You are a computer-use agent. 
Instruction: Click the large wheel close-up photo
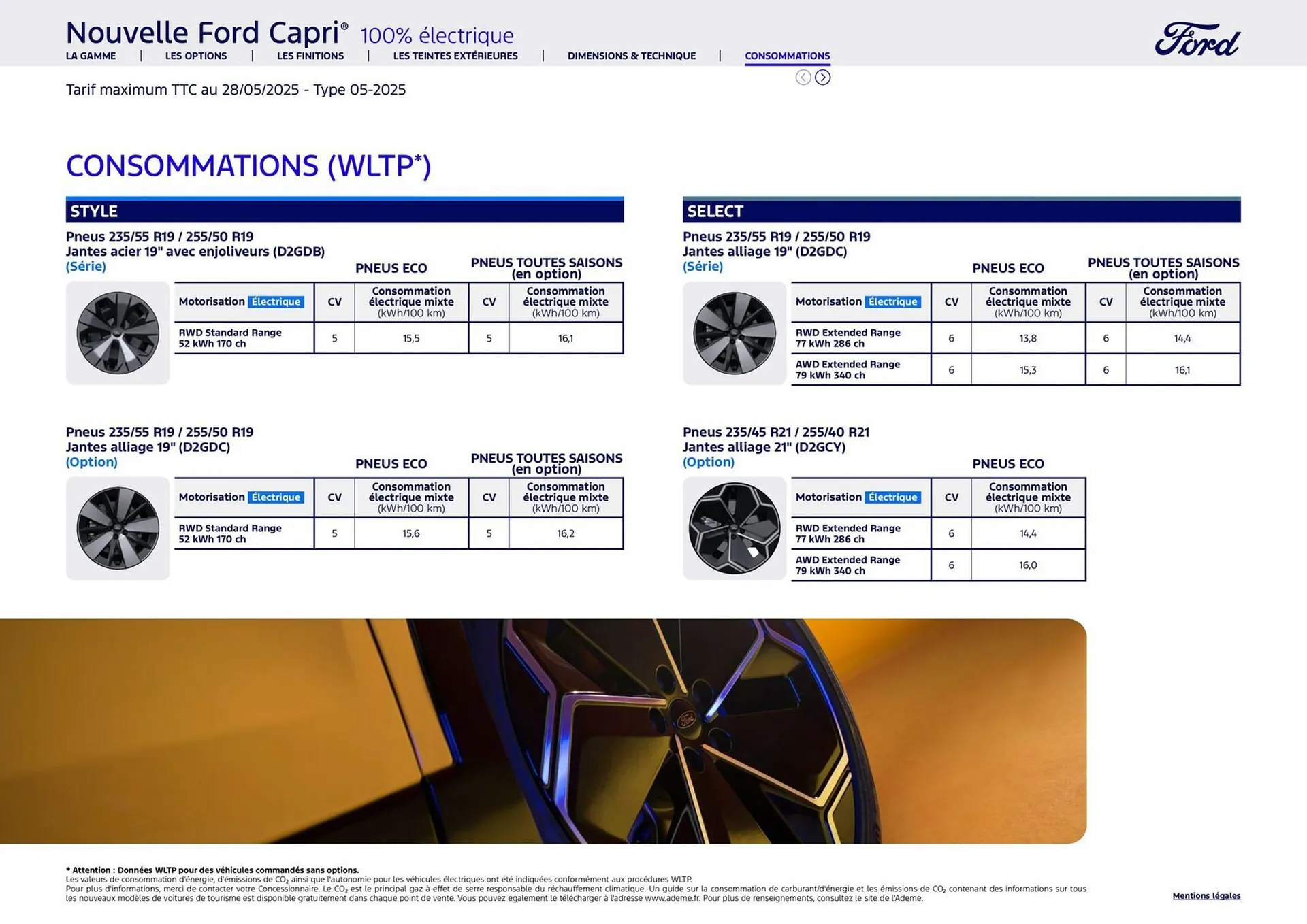543,731
